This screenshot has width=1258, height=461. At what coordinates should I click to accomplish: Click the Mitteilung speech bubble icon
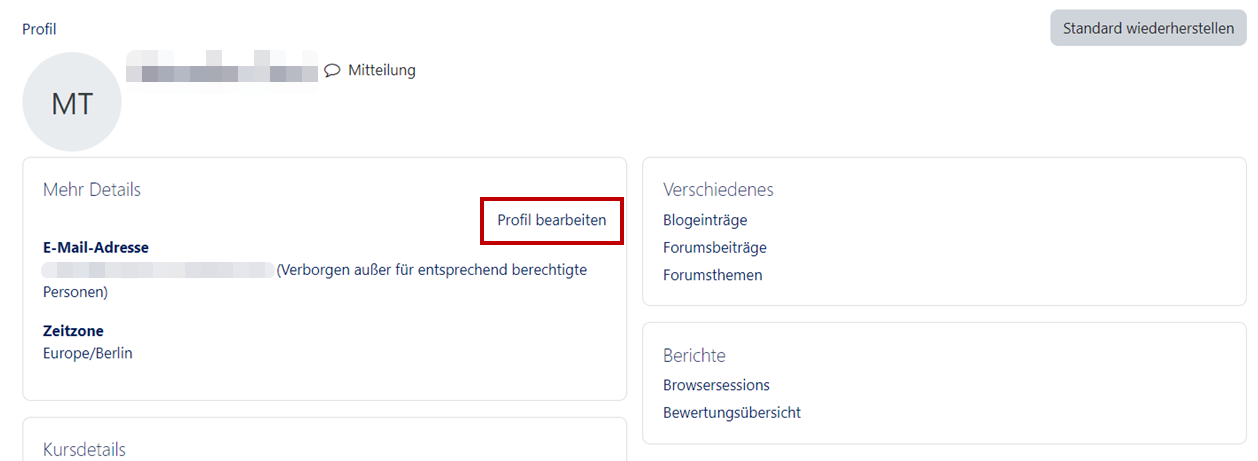click(x=333, y=71)
